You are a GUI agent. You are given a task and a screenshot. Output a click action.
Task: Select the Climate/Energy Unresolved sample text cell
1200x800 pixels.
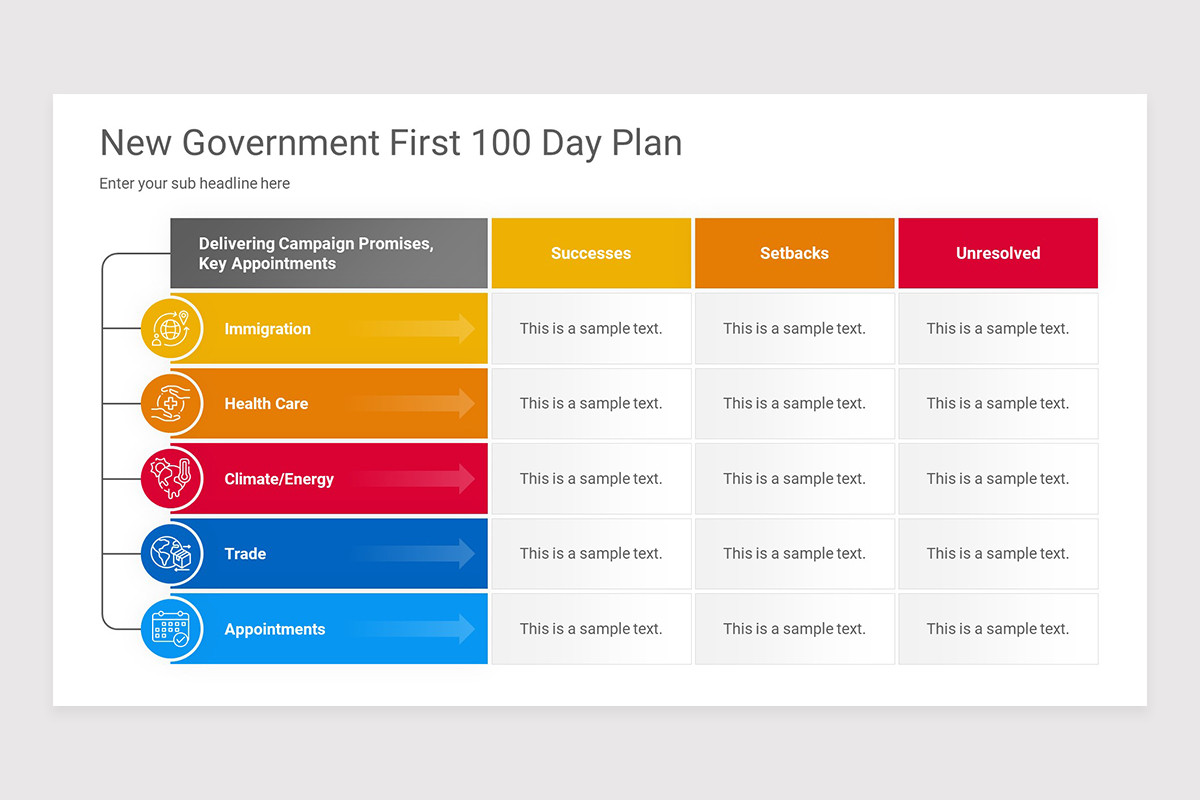tap(998, 478)
